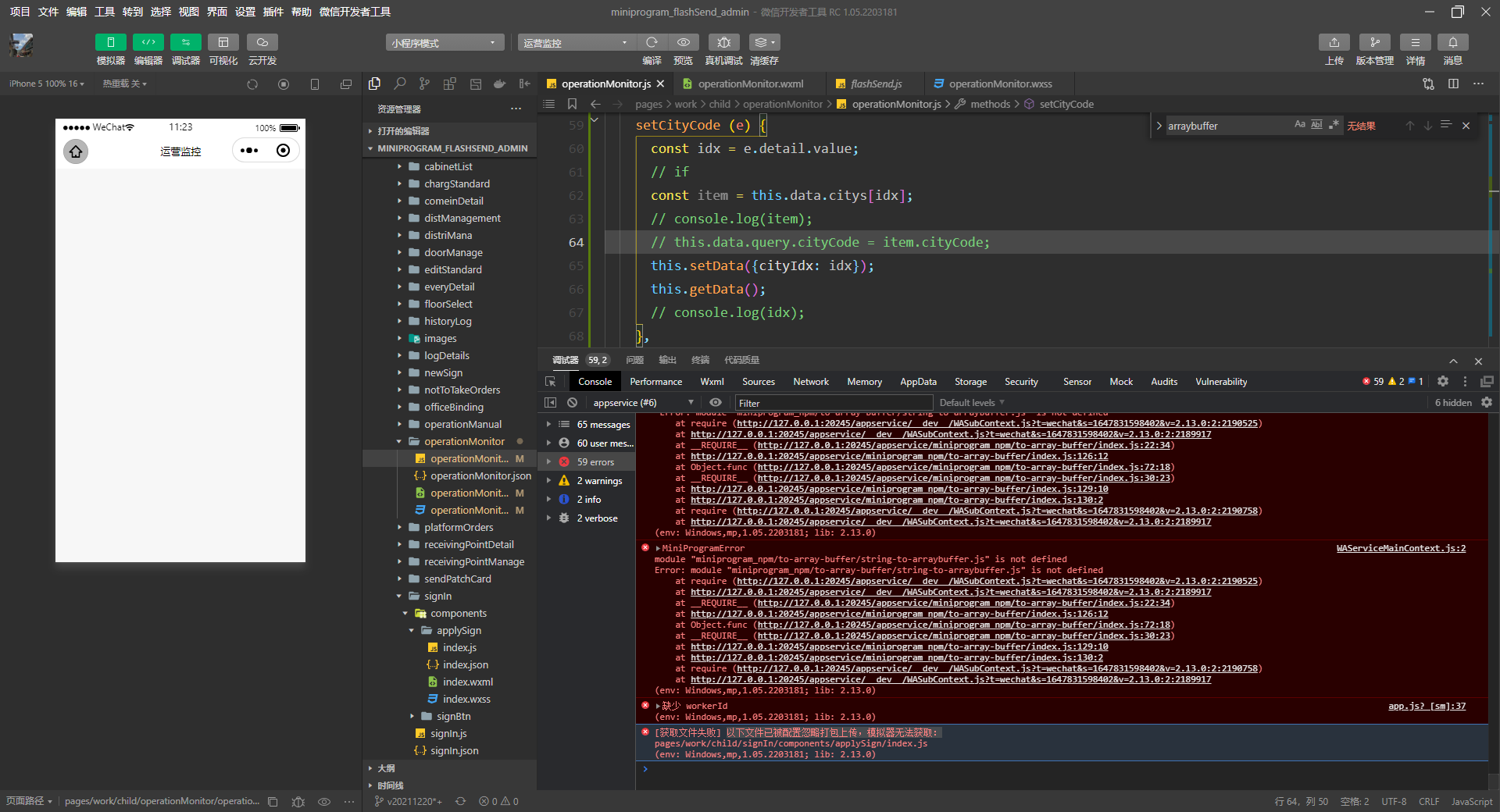Toggle the 模拟器 simulator panel
Viewport: 1500px width, 812px height.
(x=111, y=42)
